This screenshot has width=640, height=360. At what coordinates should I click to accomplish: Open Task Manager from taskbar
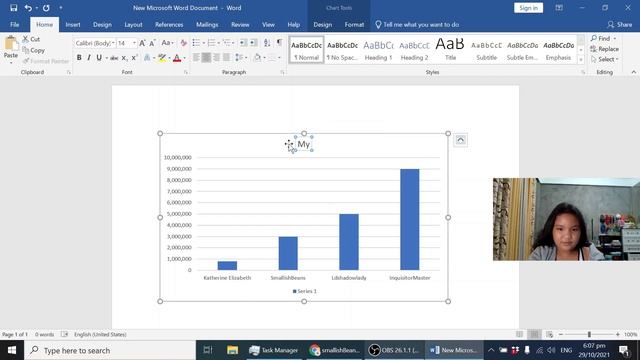(274, 350)
